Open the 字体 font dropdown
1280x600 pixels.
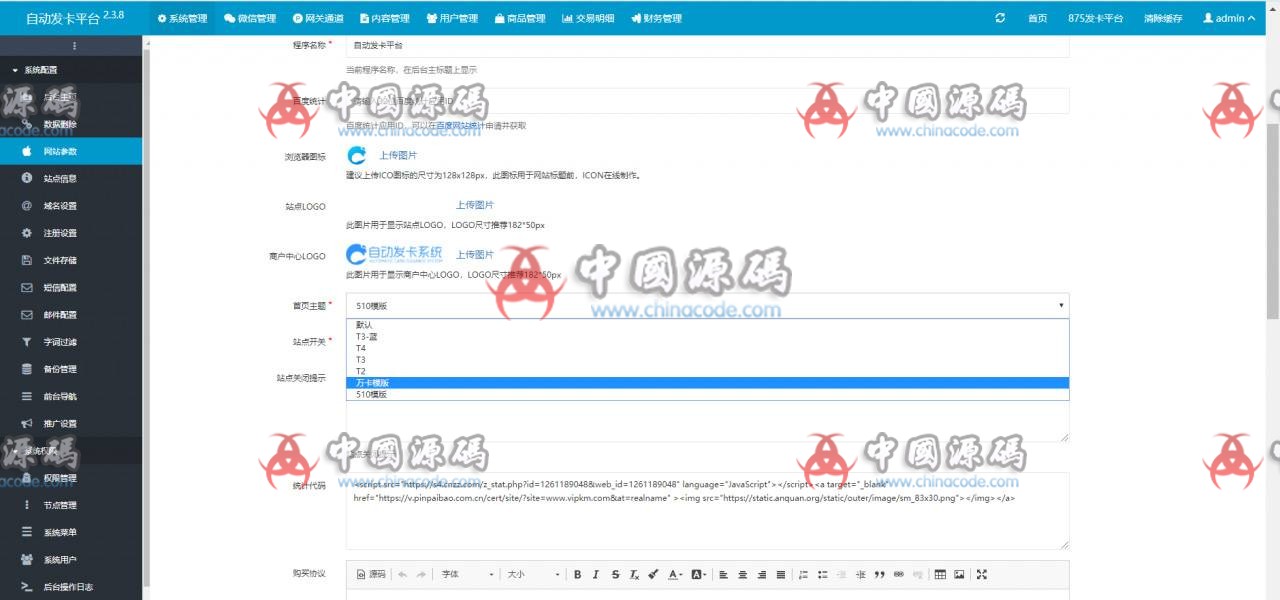point(467,574)
